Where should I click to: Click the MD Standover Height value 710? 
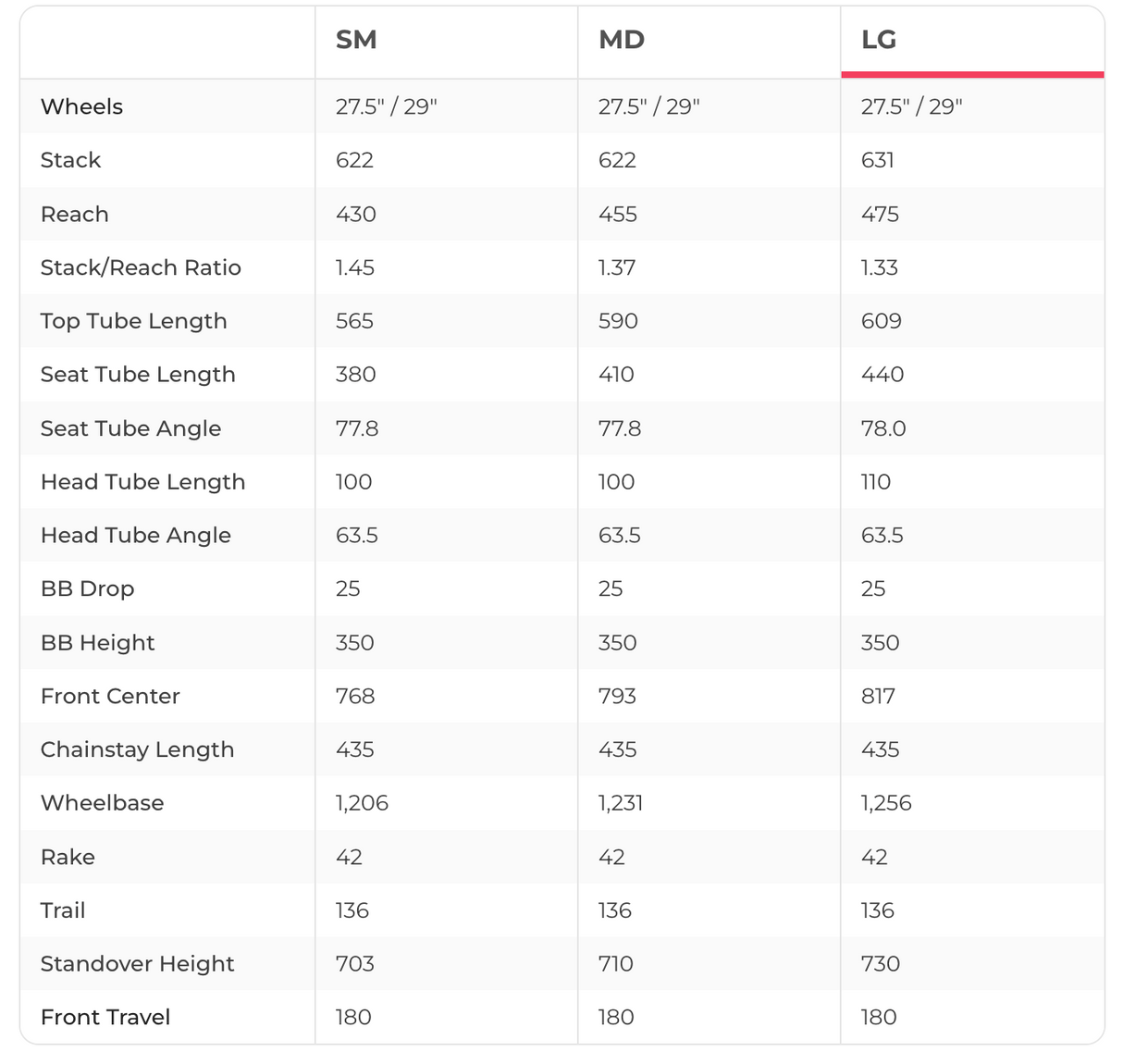[x=615, y=963]
